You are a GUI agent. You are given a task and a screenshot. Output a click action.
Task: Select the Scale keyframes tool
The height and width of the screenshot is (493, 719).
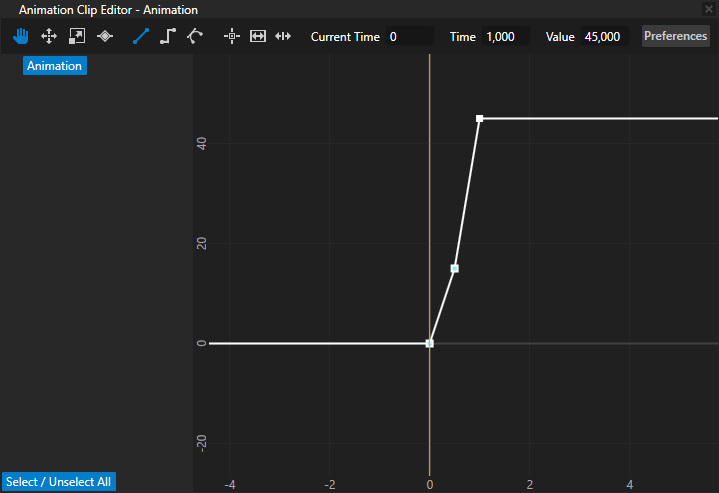coord(77,36)
